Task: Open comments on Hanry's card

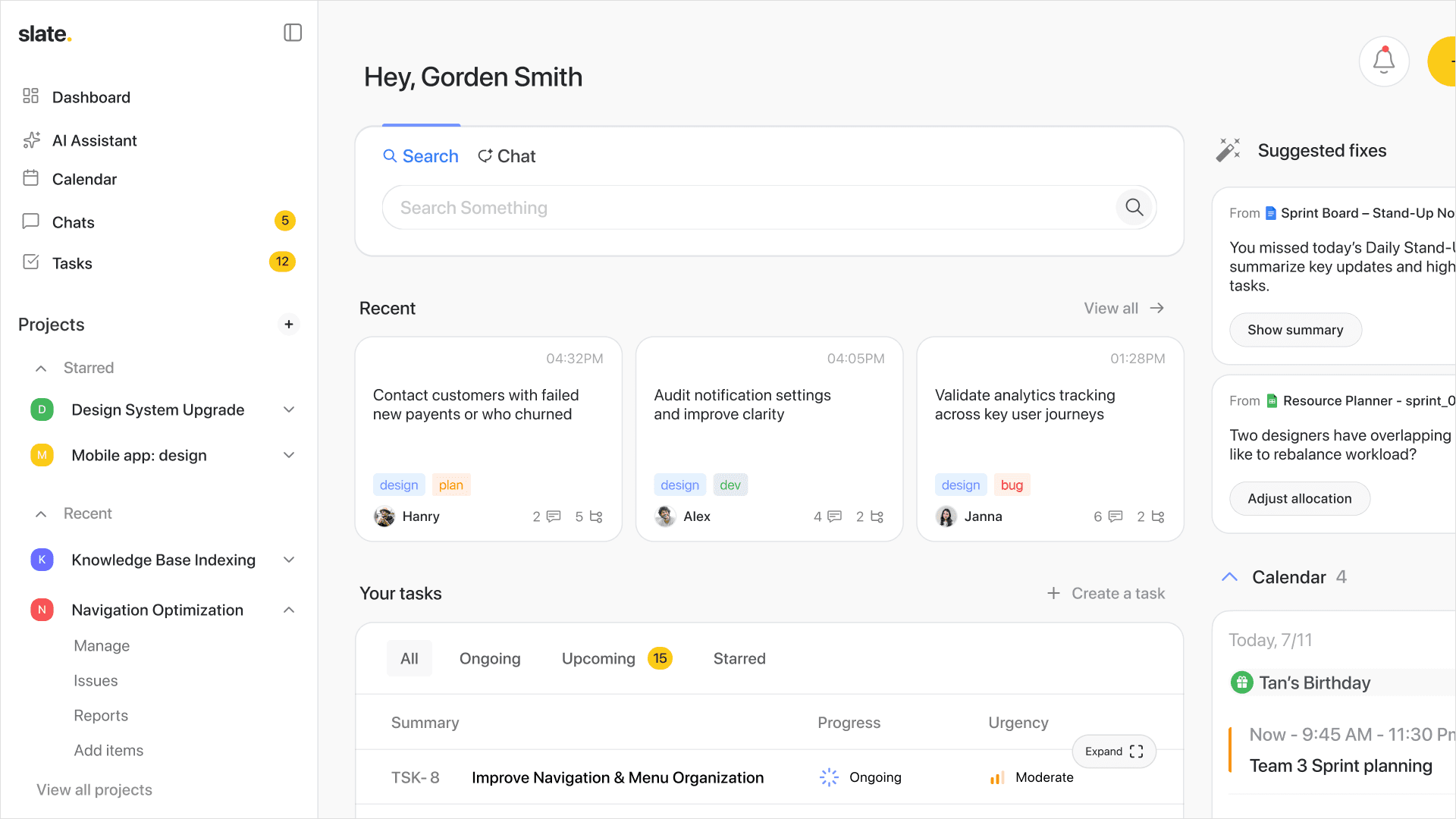Action: pyautogui.click(x=553, y=516)
